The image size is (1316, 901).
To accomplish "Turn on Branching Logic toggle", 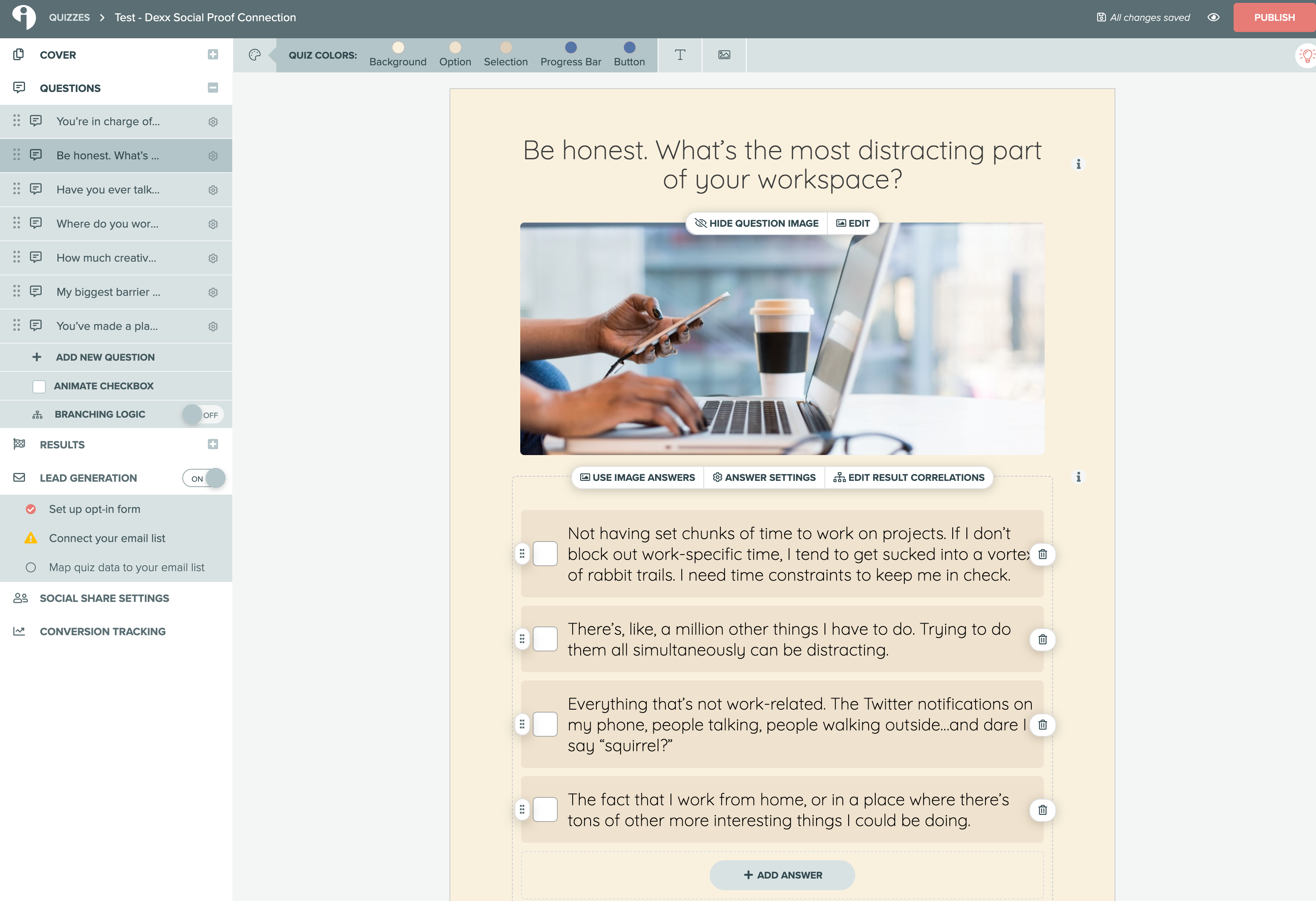I will [202, 415].
